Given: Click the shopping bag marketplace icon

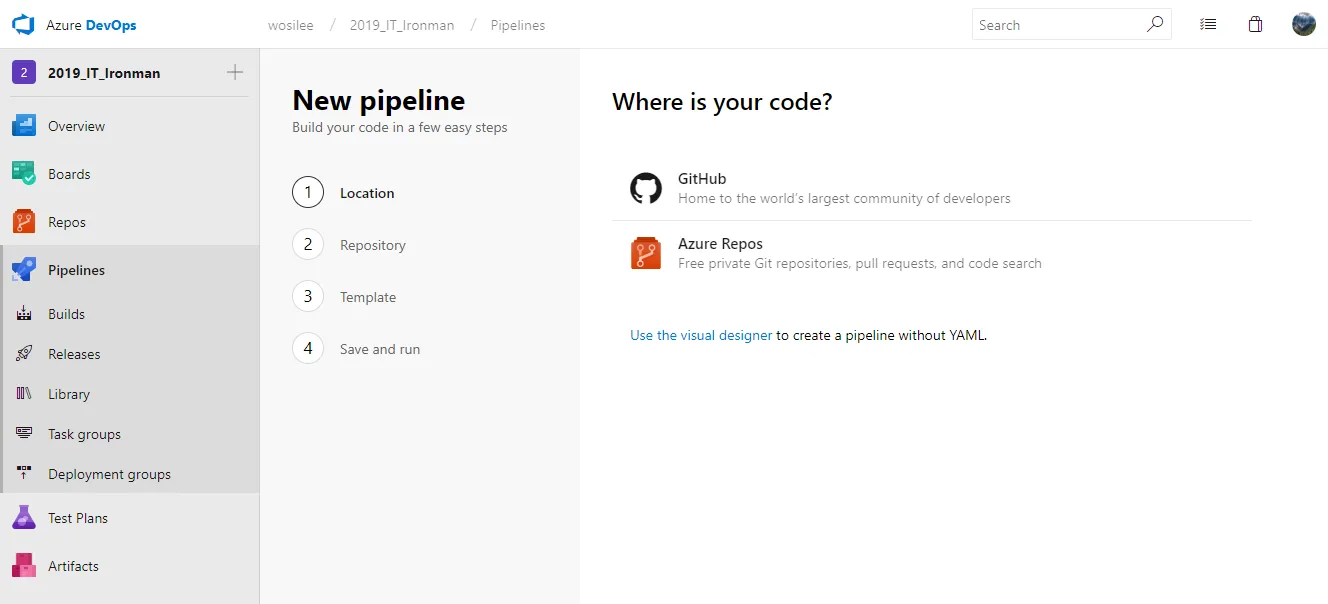Looking at the screenshot, I should coord(1255,25).
